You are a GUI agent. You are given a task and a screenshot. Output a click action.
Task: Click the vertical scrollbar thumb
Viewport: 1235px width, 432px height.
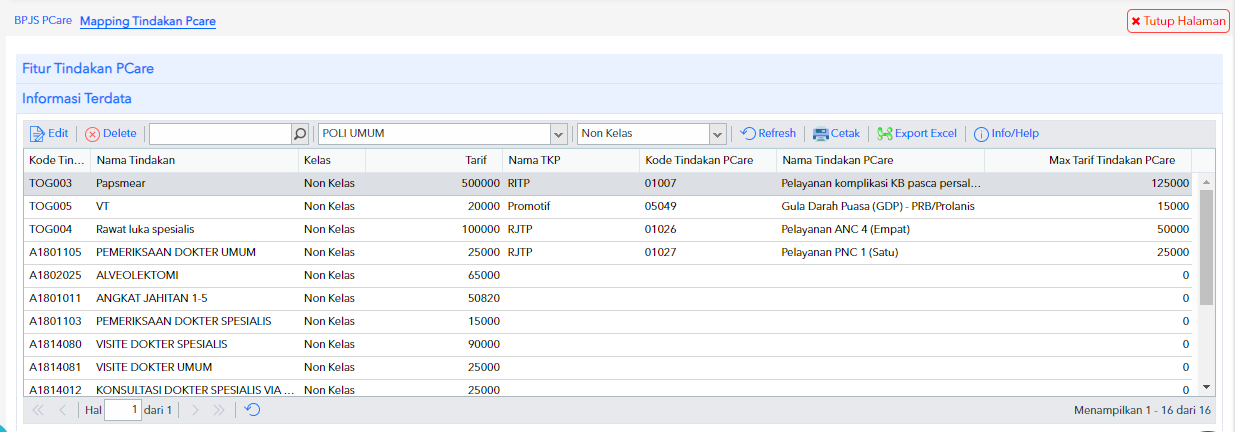pyautogui.click(x=1206, y=246)
